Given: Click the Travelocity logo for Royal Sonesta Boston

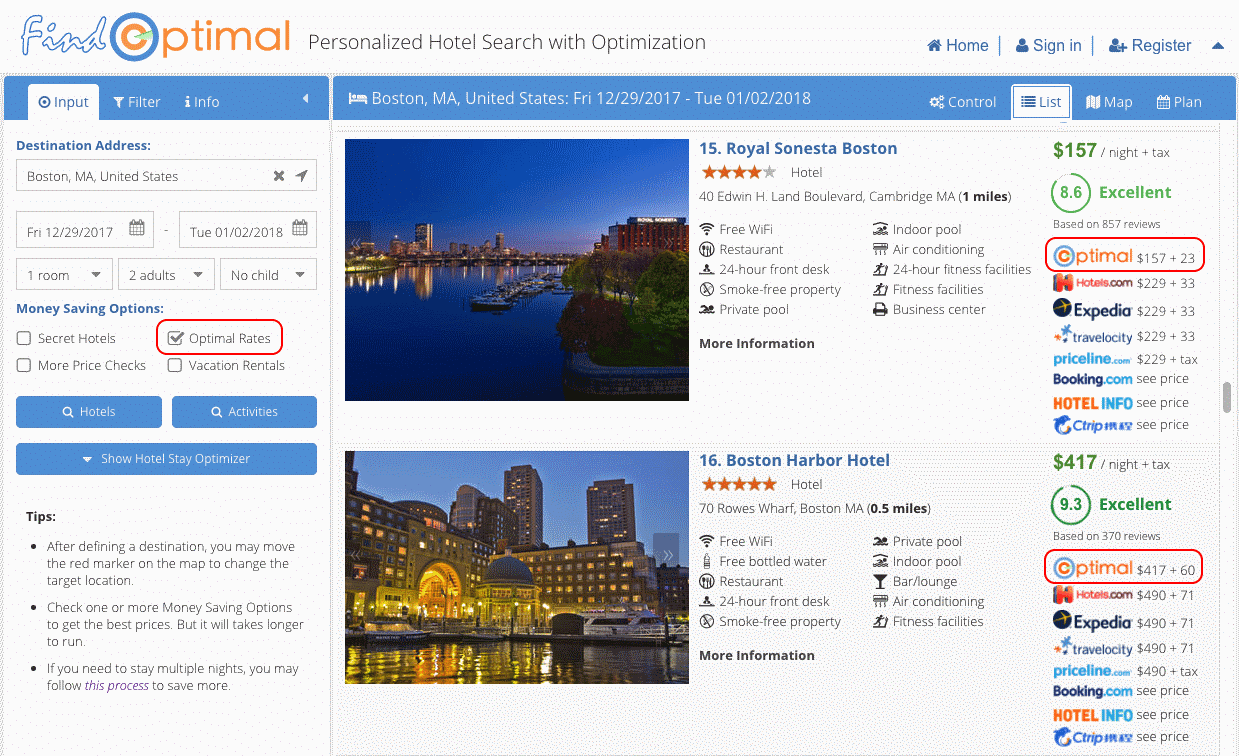Looking at the screenshot, I should [x=1093, y=336].
